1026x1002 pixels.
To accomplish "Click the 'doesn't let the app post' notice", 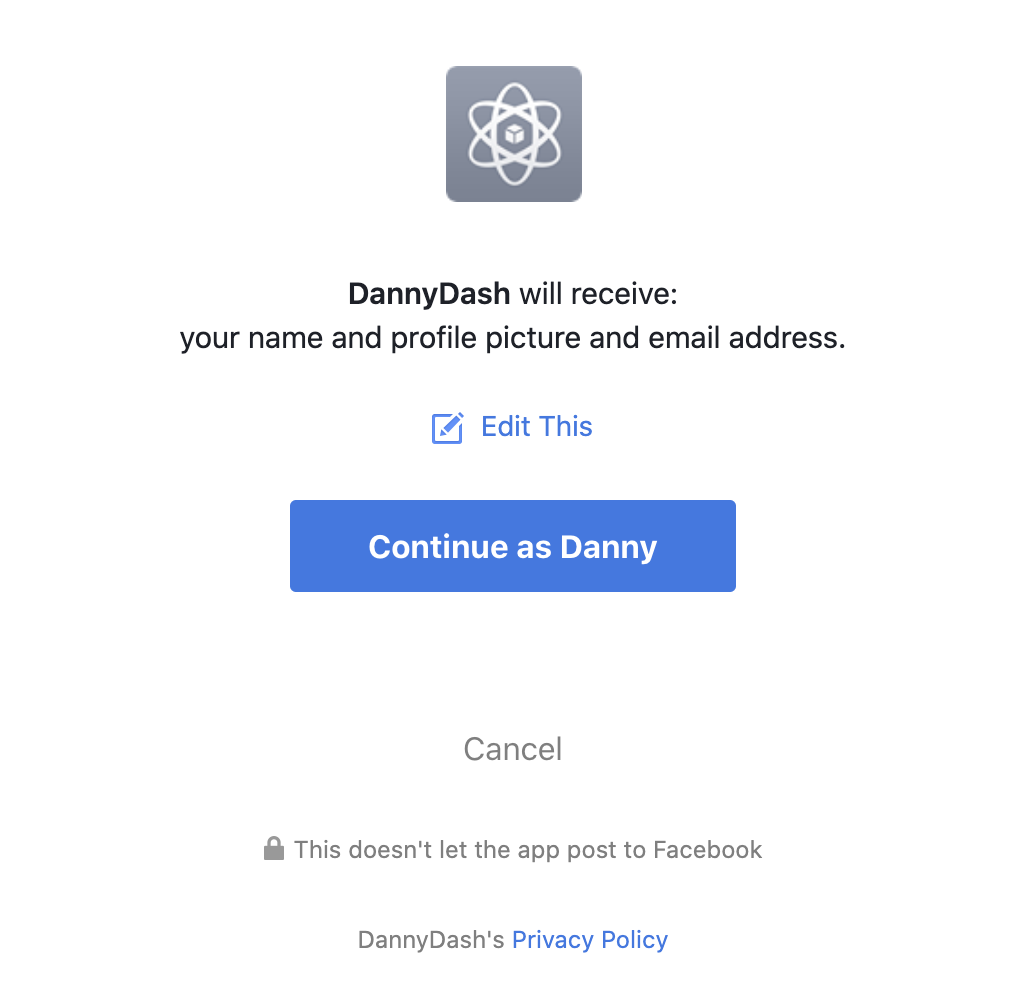I will click(528, 850).
